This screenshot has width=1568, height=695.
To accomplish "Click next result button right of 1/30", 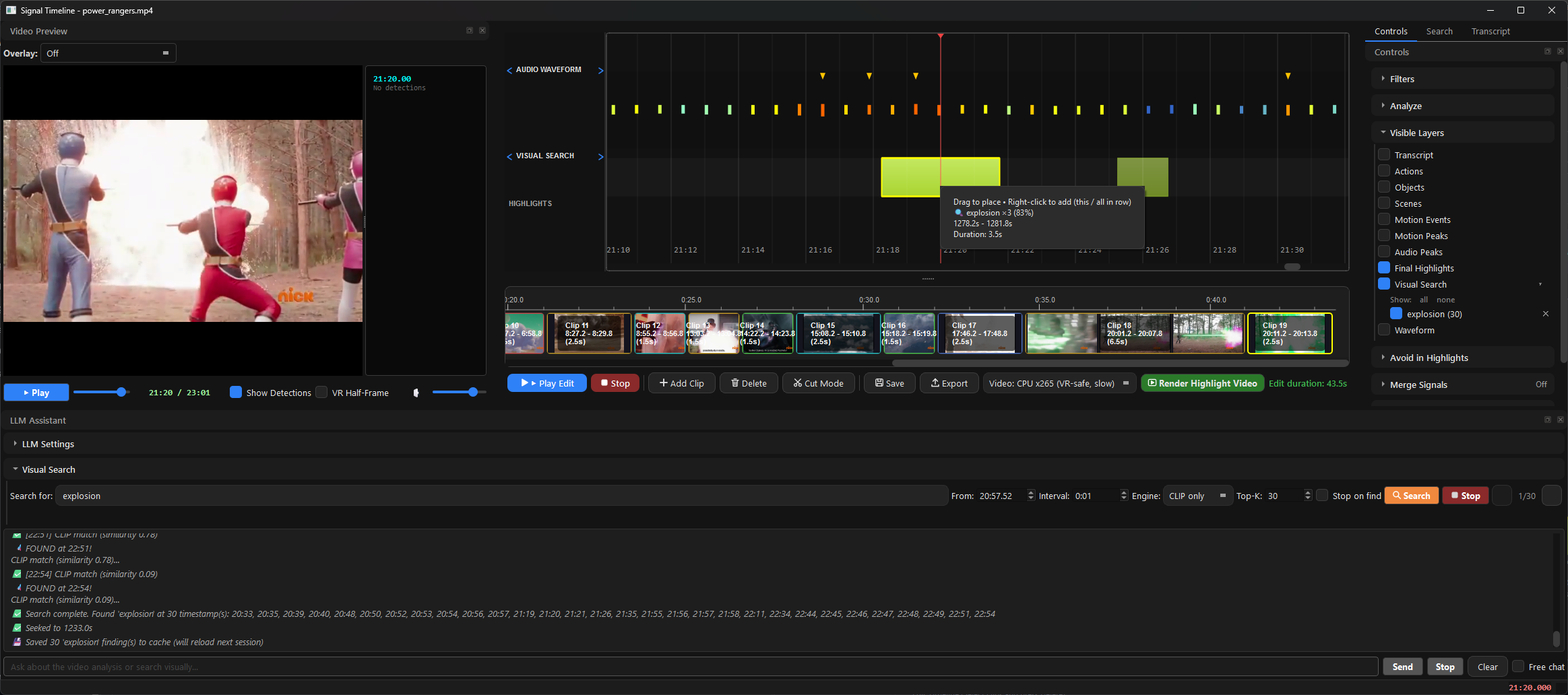I will (x=1552, y=496).
